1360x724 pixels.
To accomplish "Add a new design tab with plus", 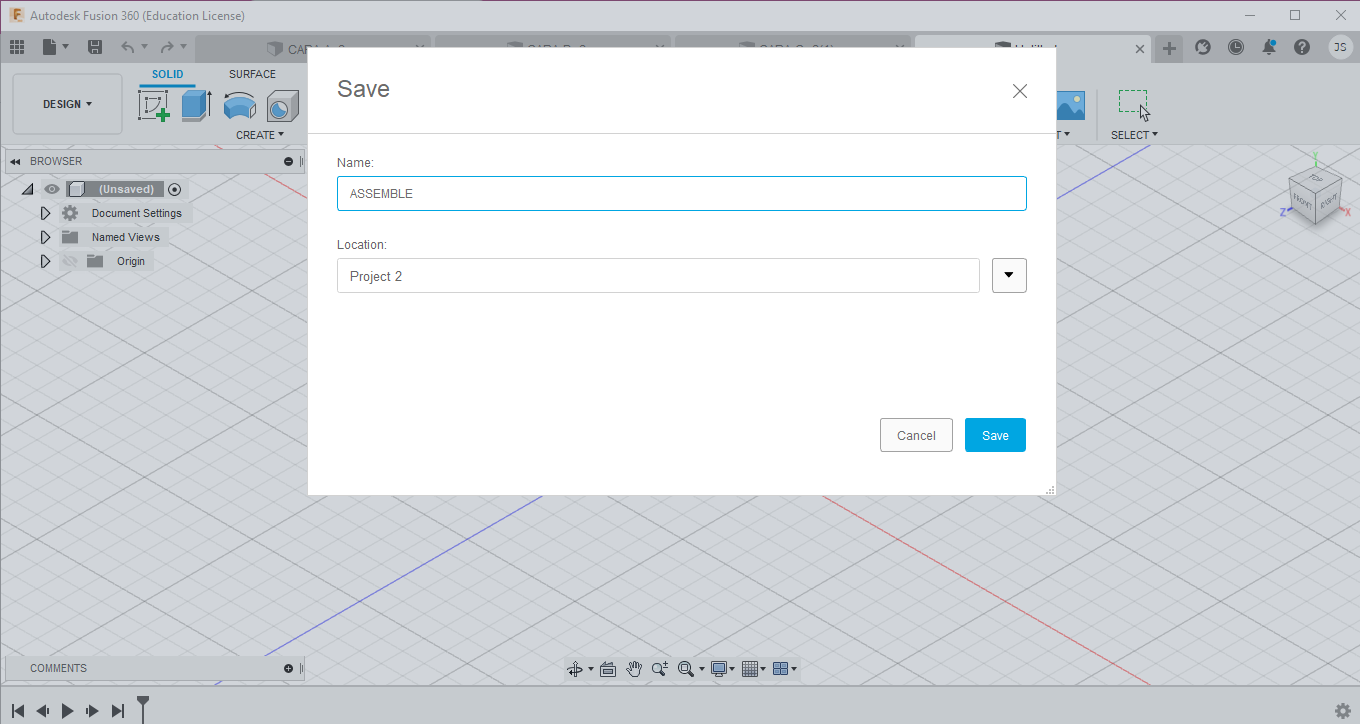I will (x=1169, y=48).
